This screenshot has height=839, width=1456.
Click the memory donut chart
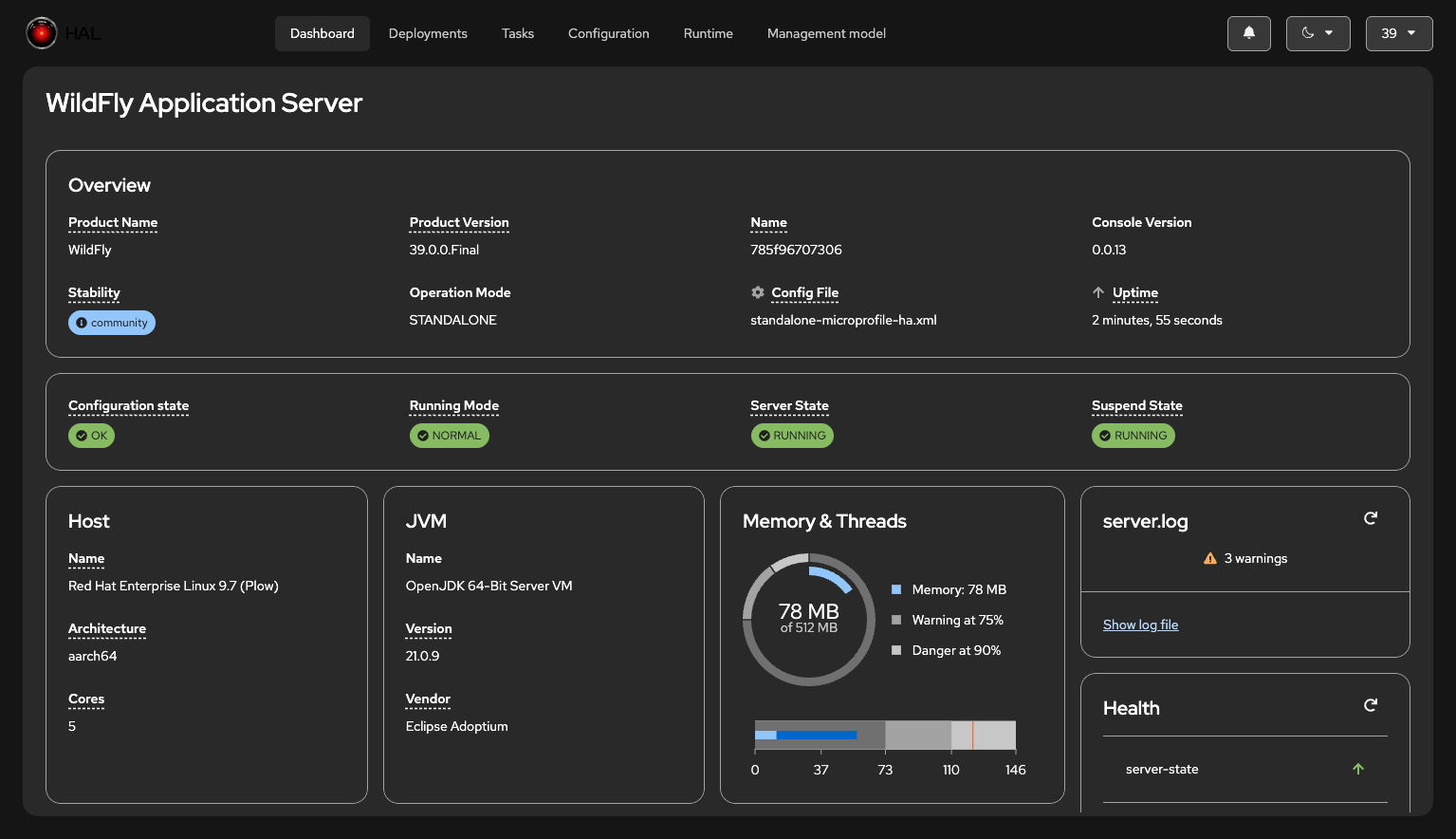[x=809, y=619]
